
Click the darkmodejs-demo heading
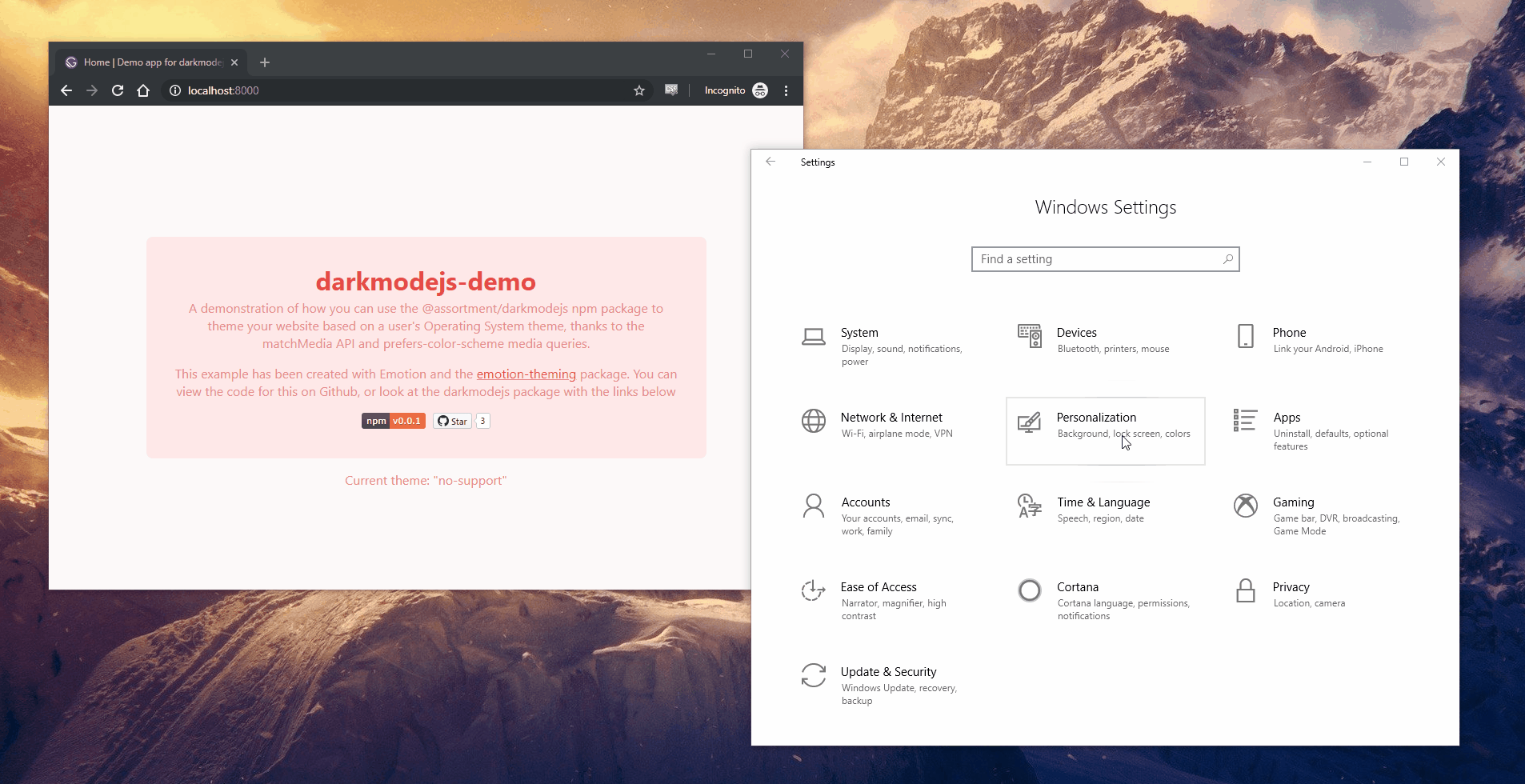pyautogui.click(x=426, y=282)
